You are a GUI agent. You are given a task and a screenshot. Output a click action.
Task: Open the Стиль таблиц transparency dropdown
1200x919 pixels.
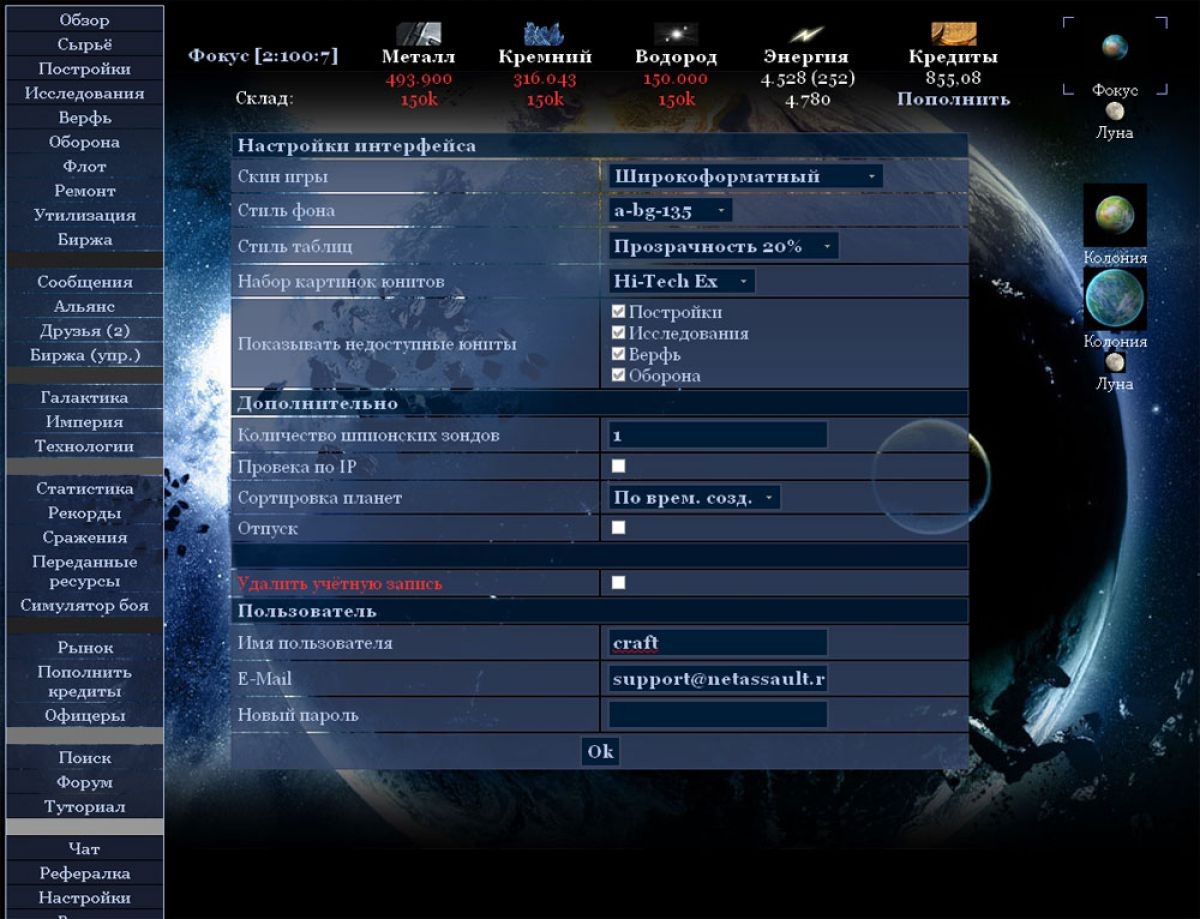723,246
